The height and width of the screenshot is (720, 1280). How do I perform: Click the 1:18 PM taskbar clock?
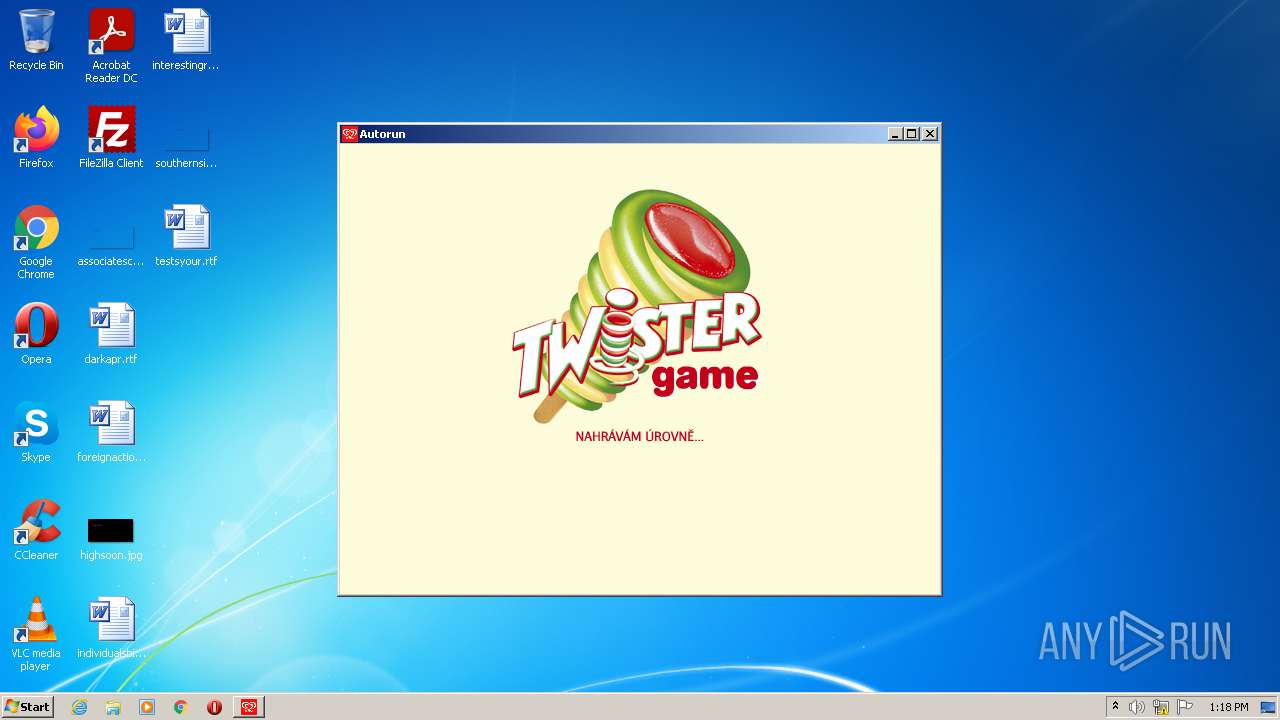1228,707
